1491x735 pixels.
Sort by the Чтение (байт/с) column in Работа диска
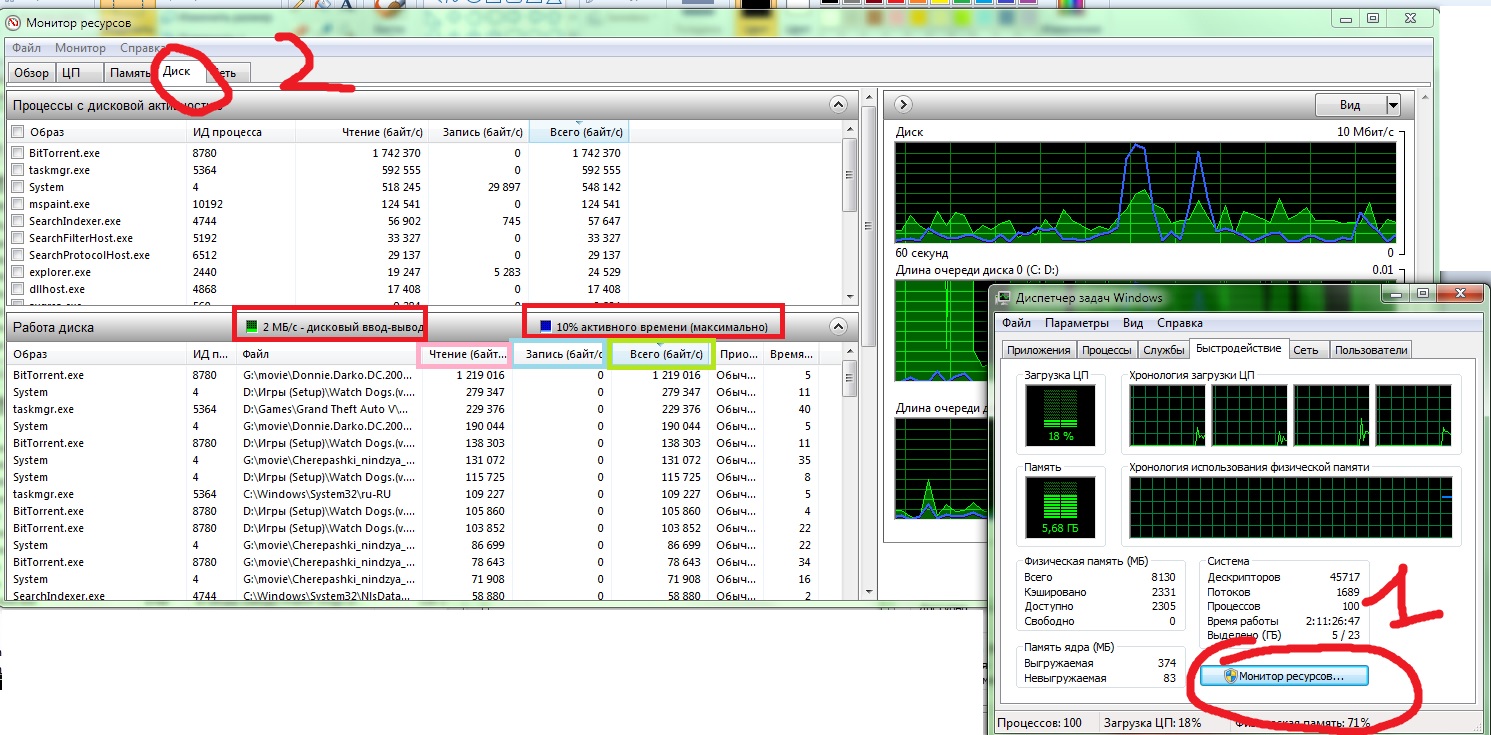[466, 354]
